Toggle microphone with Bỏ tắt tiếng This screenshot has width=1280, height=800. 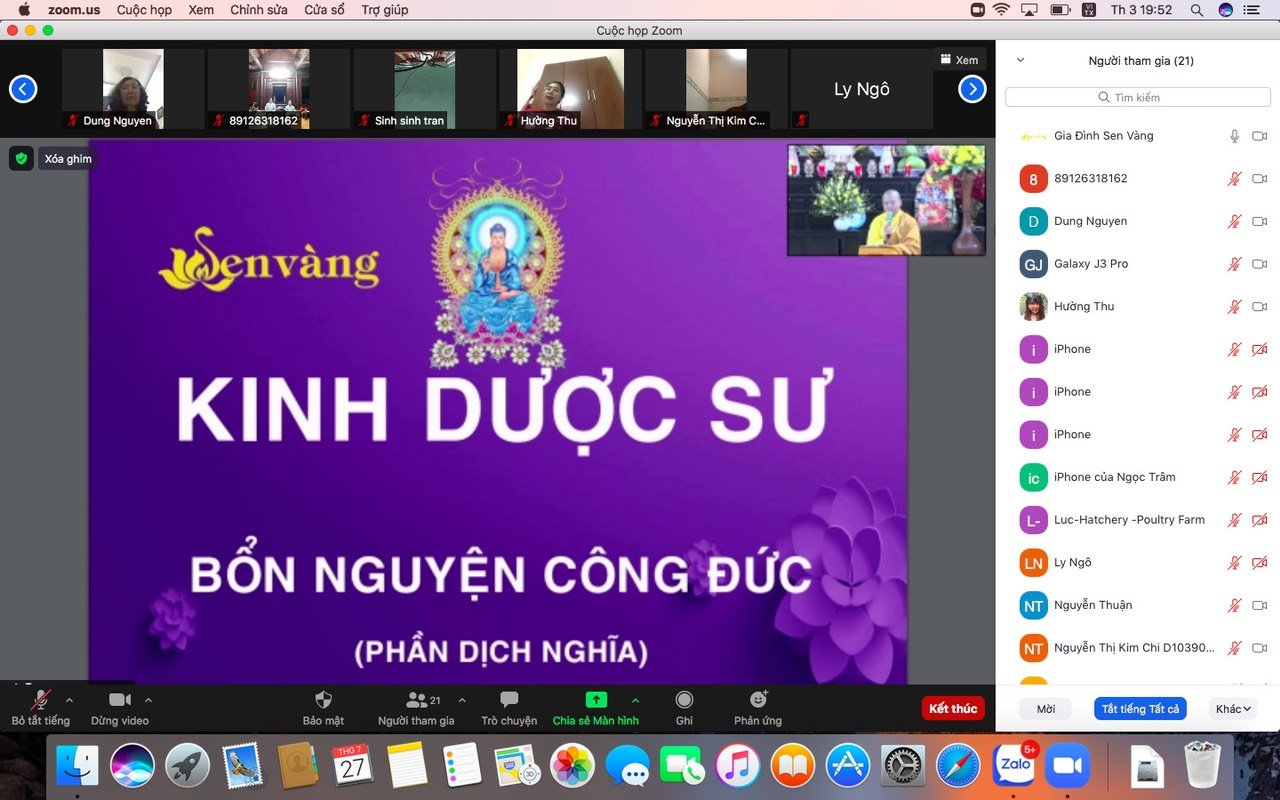pyautogui.click(x=41, y=700)
